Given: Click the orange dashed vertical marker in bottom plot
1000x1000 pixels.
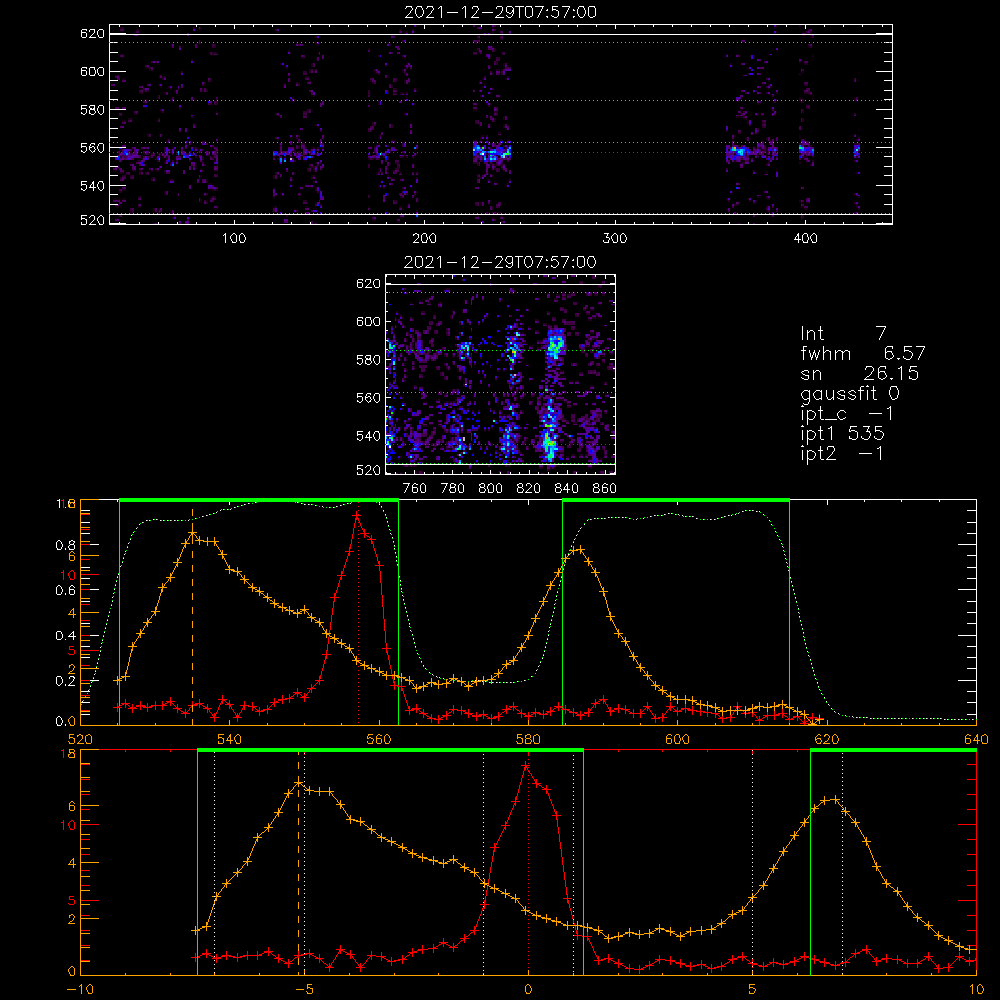Looking at the screenshot, I should (298, 864).
